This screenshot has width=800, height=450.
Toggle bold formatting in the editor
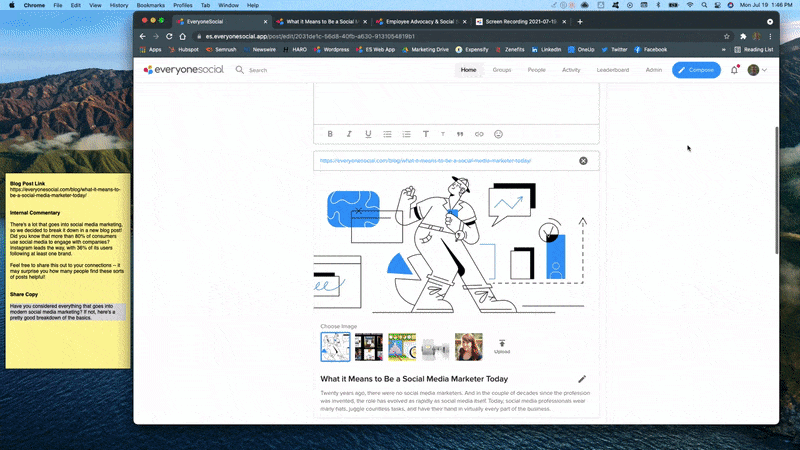click(330, 134)
